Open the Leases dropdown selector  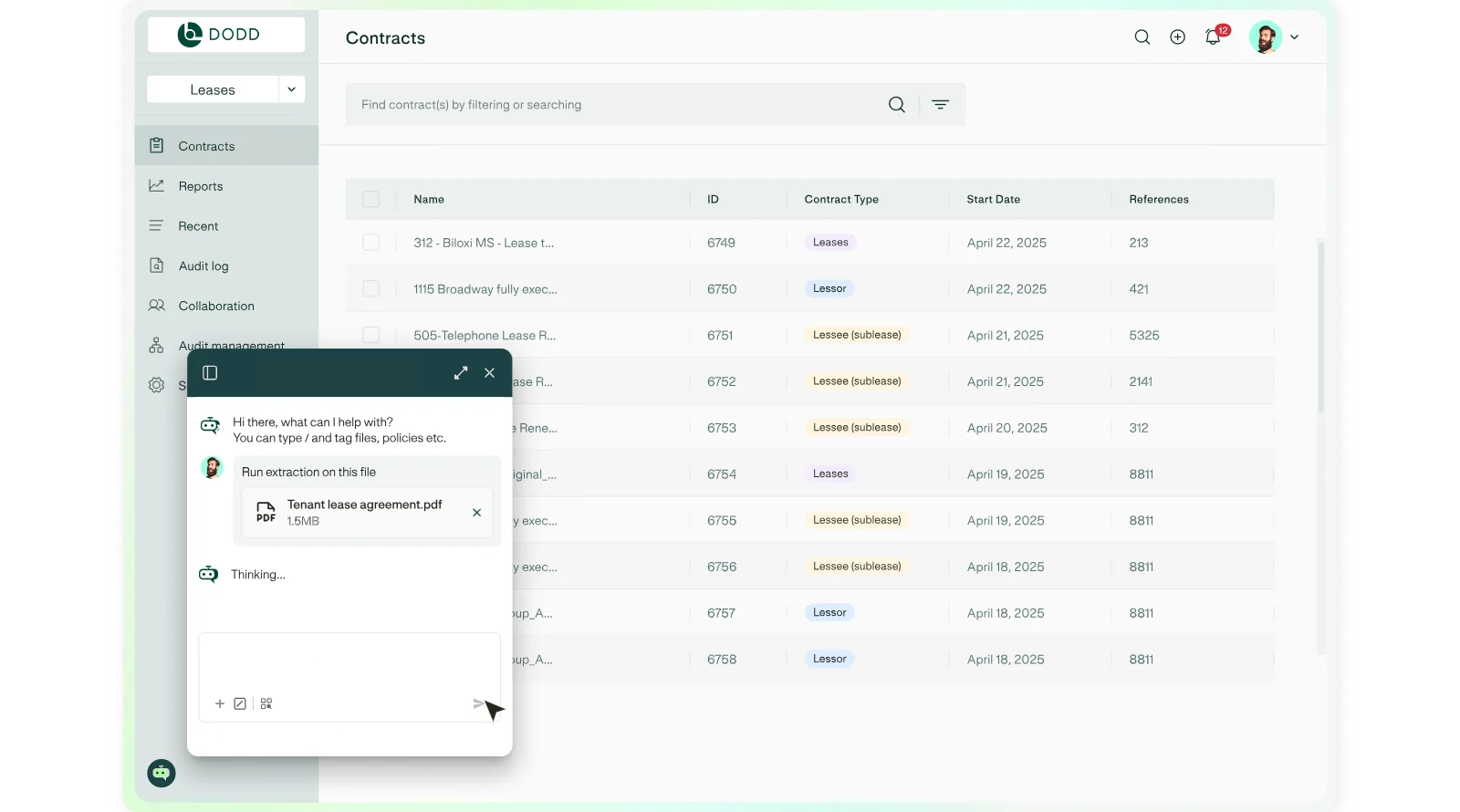291,89
